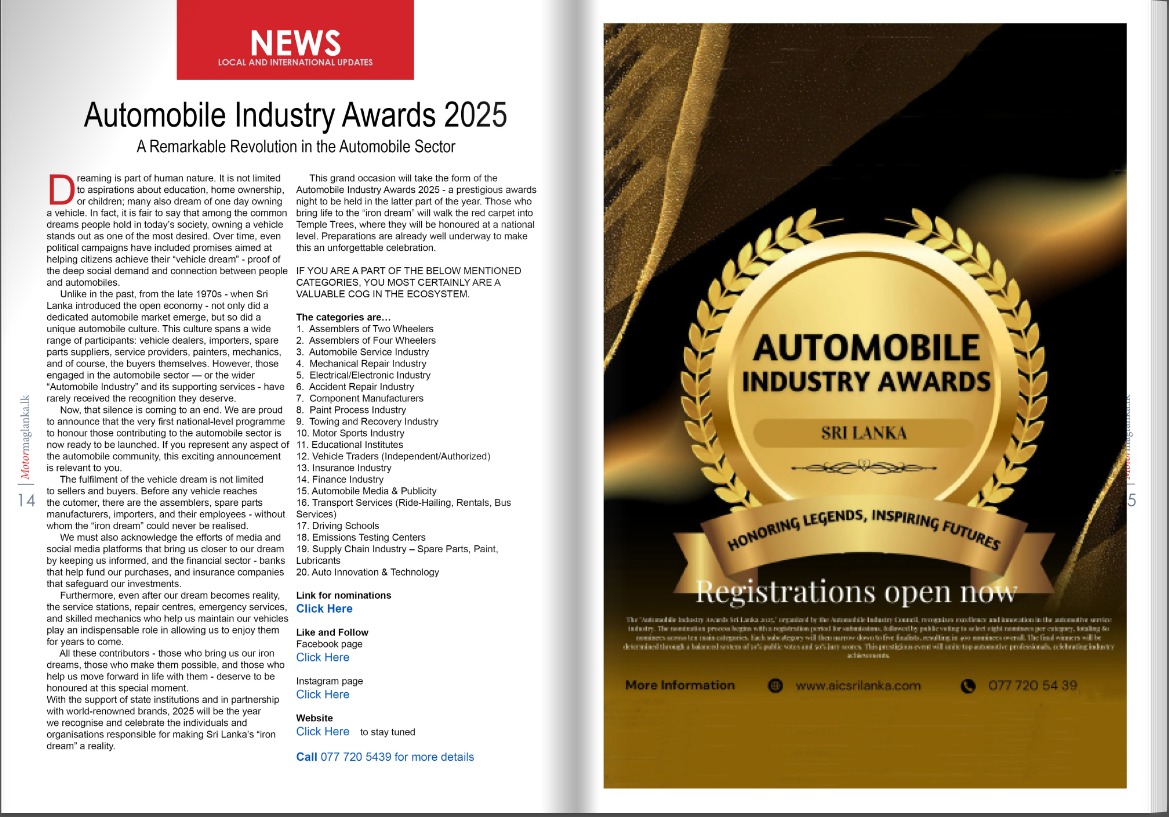Viewport: 1169px width, 817px height.
Task: Open the Facebook page Click Here link
Action: tap(322, 657)
